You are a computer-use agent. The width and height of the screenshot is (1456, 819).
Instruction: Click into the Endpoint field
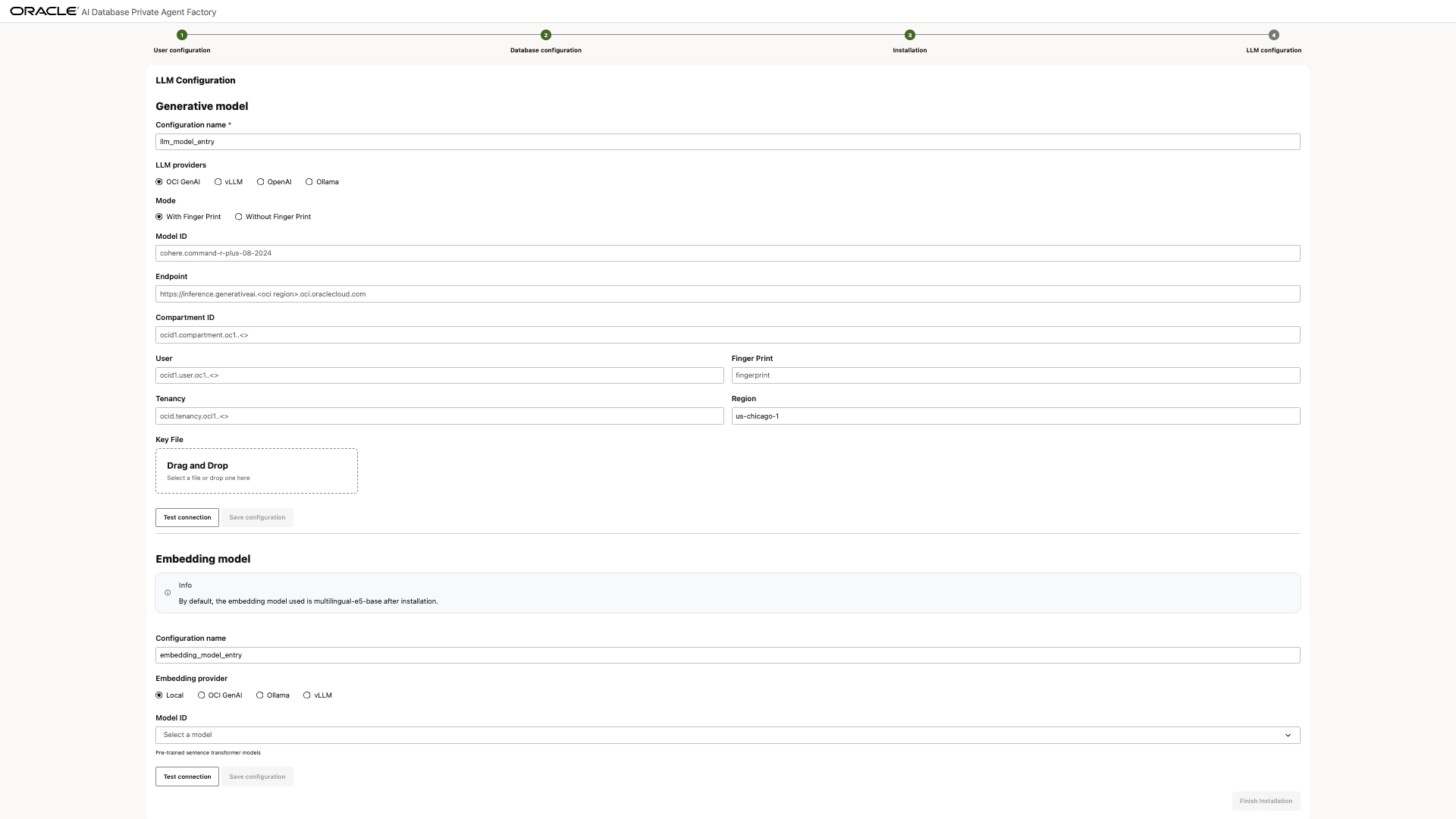(x=728, y=294)
